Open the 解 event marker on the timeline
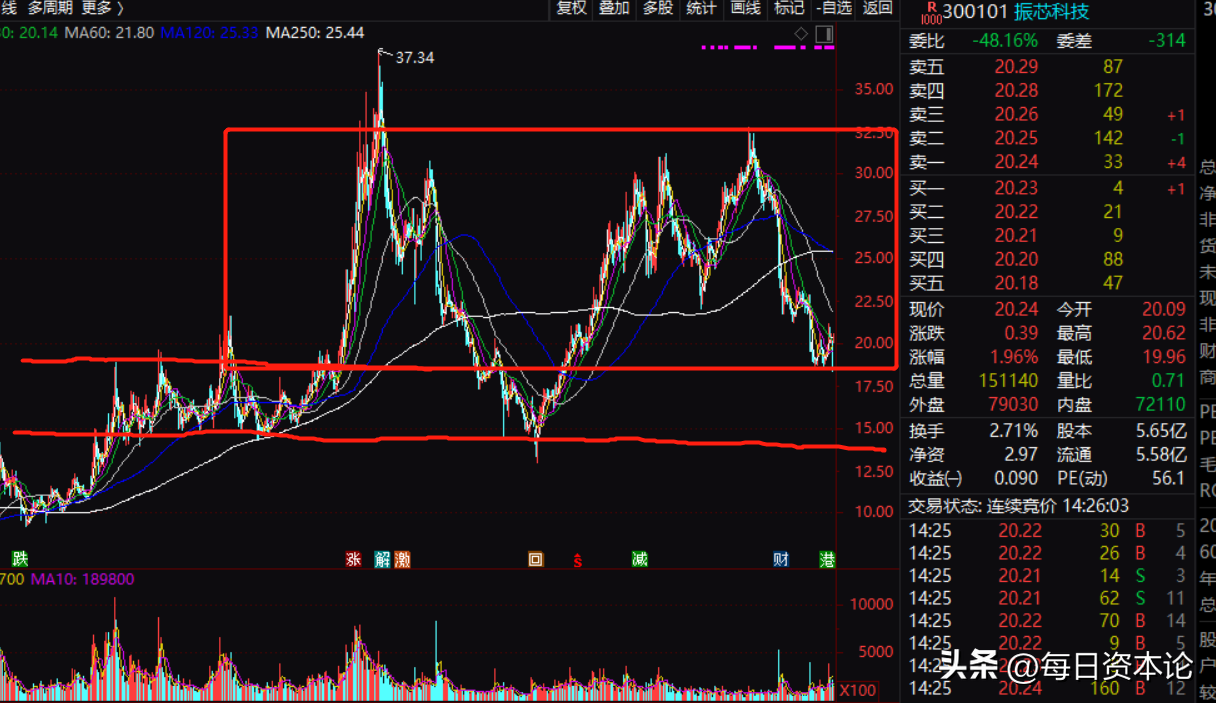Screen dimensions: 1216x703 tap(382, 559)
